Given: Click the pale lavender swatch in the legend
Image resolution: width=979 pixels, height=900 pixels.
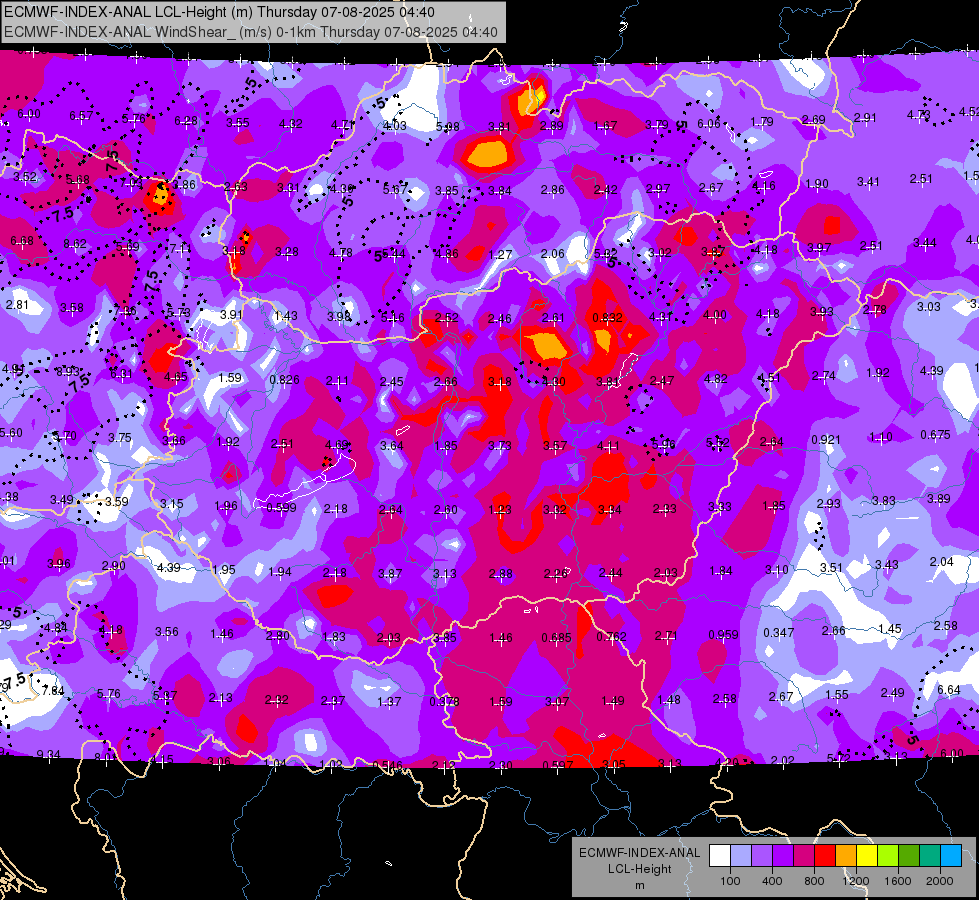Looking at the screenshot, I should coord(741,856).
